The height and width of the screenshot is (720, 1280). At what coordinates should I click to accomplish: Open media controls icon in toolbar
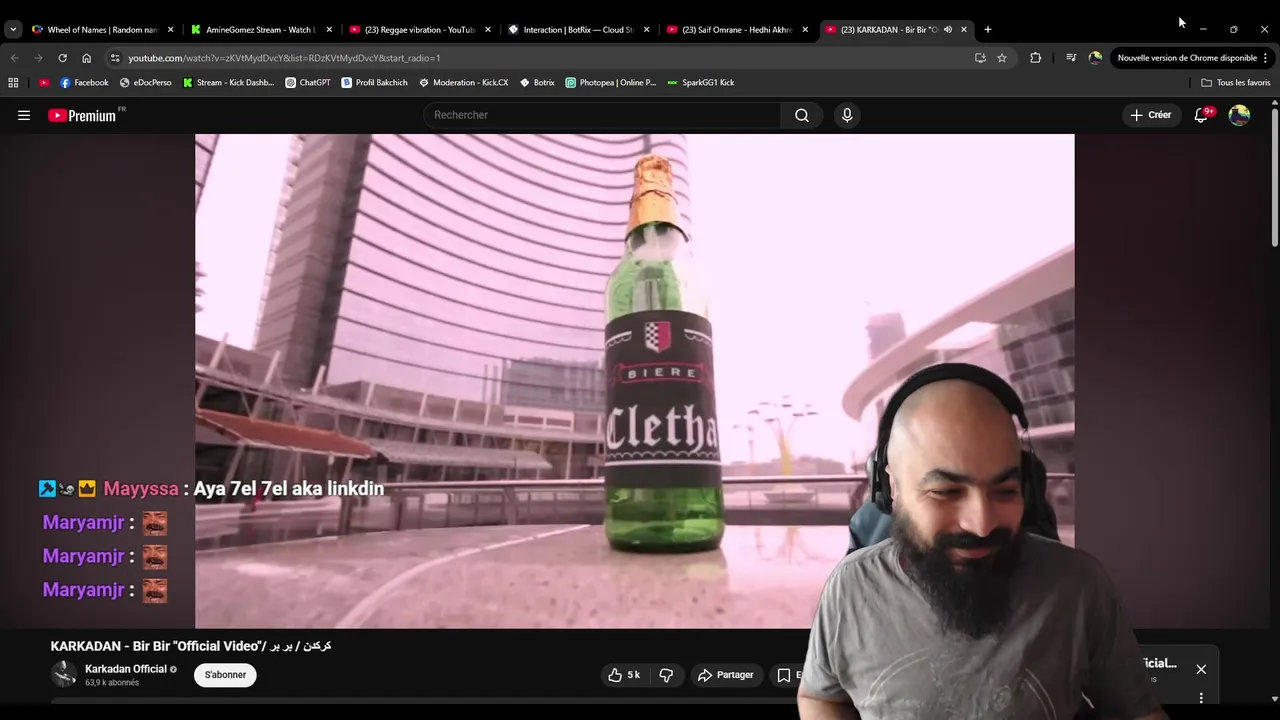coord(1071,58)
